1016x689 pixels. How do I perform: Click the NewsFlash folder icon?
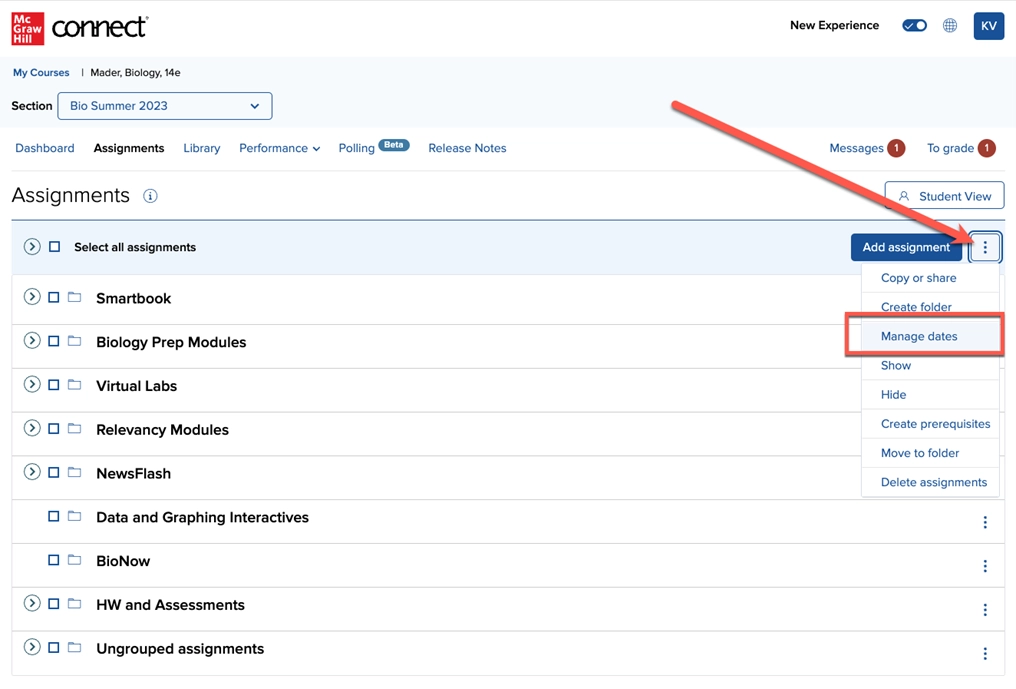(75, 472)
